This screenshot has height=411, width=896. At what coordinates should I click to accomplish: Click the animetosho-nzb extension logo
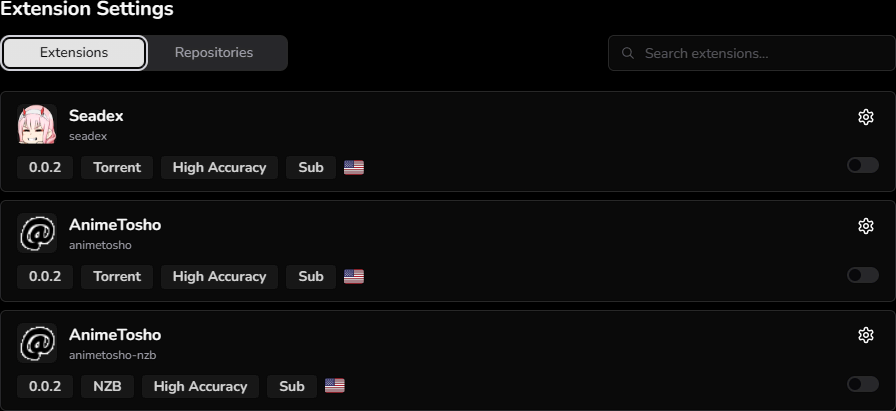pyautogui.click(x=37, y=343)
